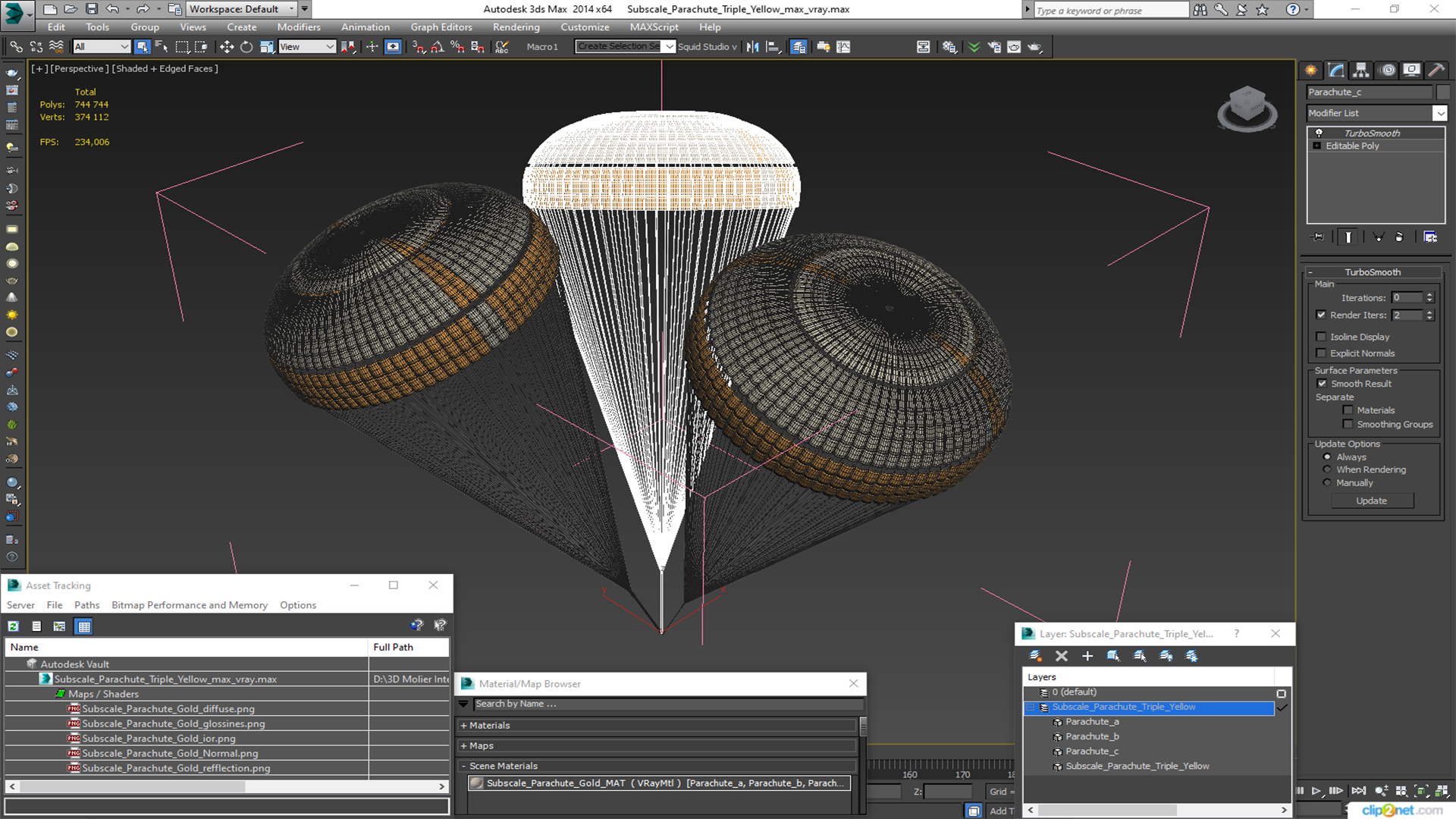Image resolution: width=1456 pixels, height=819 pixels.
Task: Enable Separate by Smoothing Groups checkbox
Action: click(x=1348, y=425)
